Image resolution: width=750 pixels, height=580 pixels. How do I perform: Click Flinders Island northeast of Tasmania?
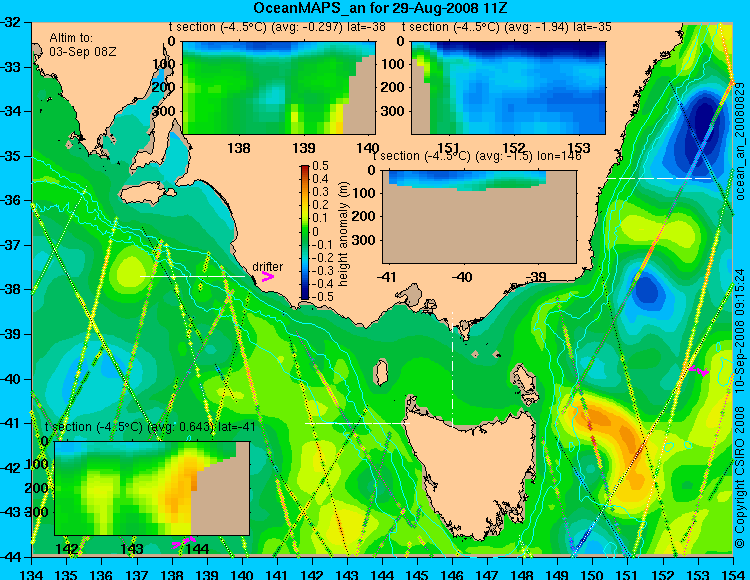click(525, 380)
